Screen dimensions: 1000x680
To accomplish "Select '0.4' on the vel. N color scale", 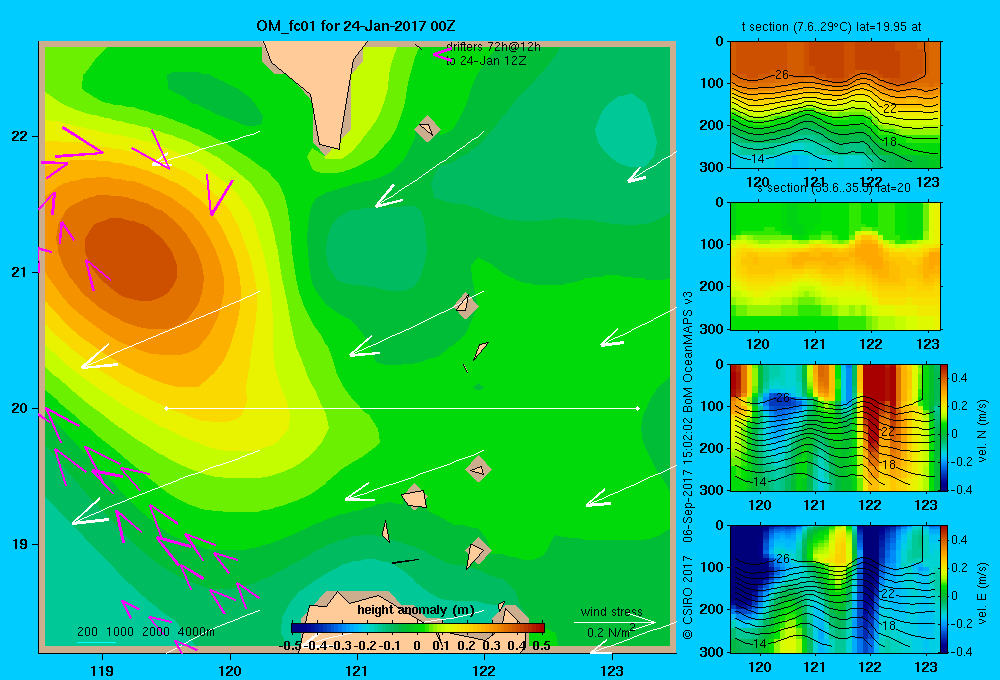I will point(959,378).
